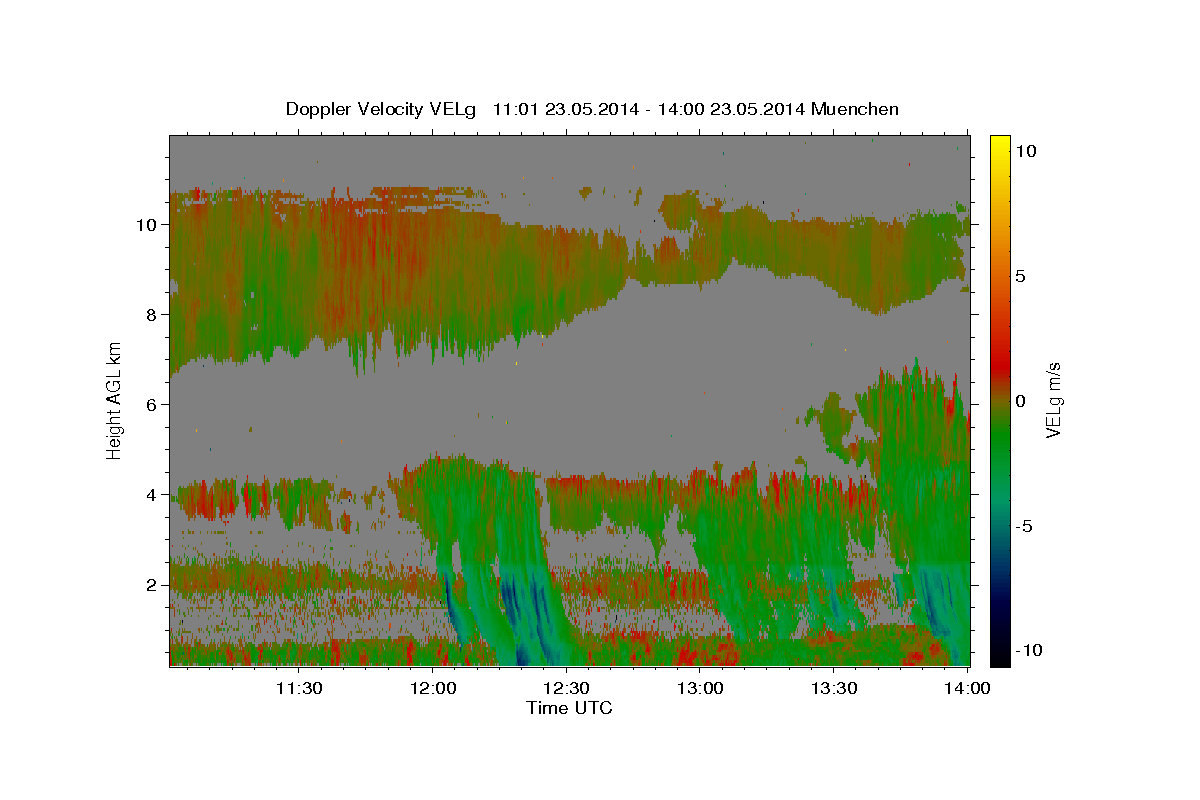Click the colorbar value 0 label
The height and width of the screenshot is (800, 1200).
click(x=1021, y=401)
